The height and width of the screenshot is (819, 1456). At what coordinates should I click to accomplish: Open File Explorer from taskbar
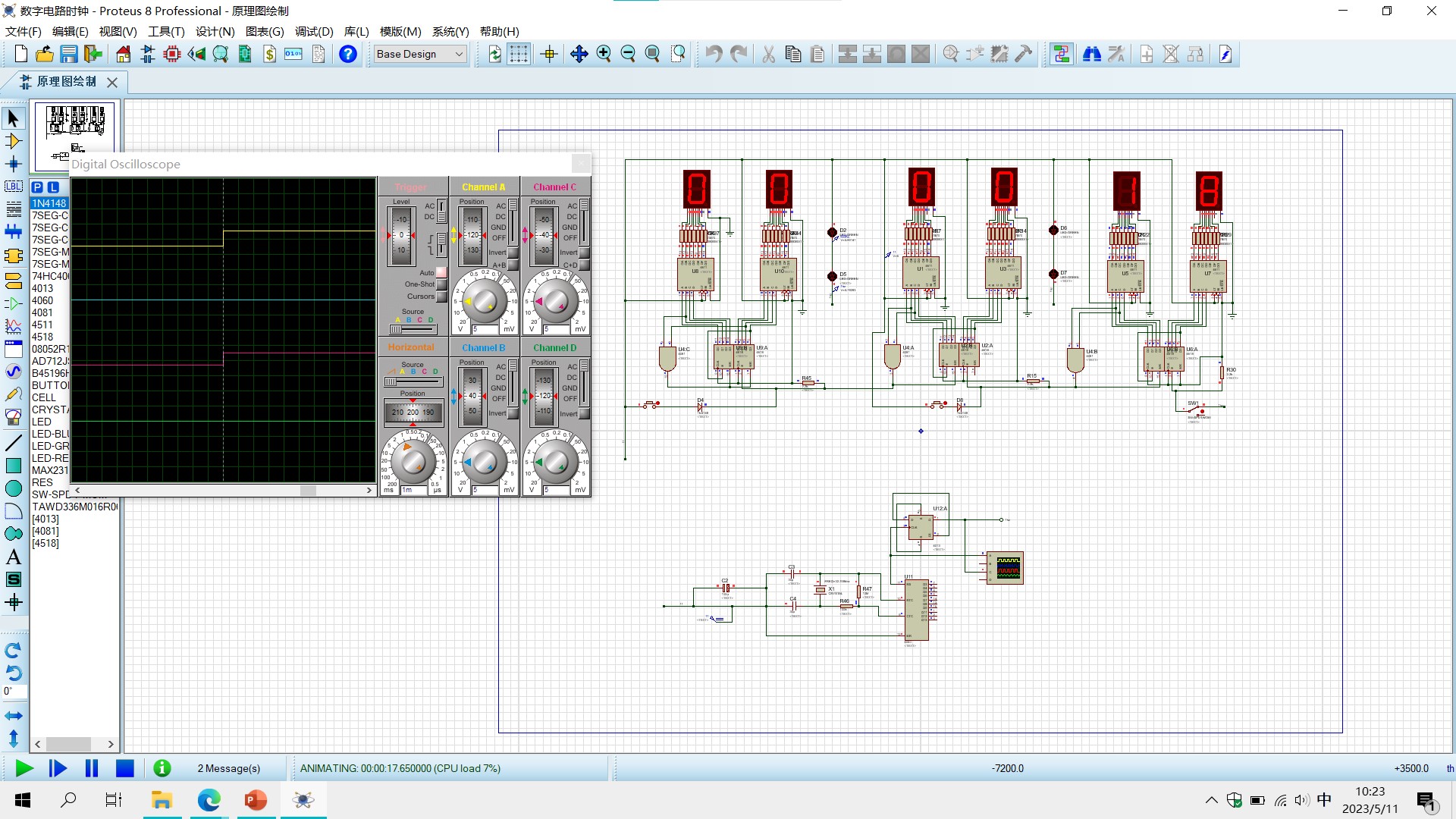point(162,800)
